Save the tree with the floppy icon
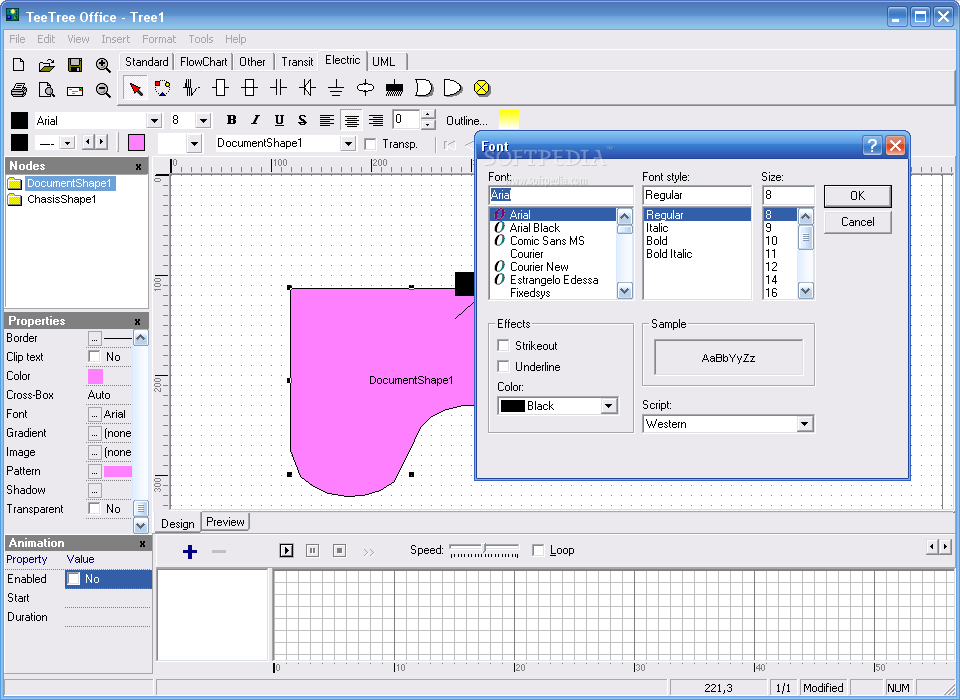 [x=75, y=64]
